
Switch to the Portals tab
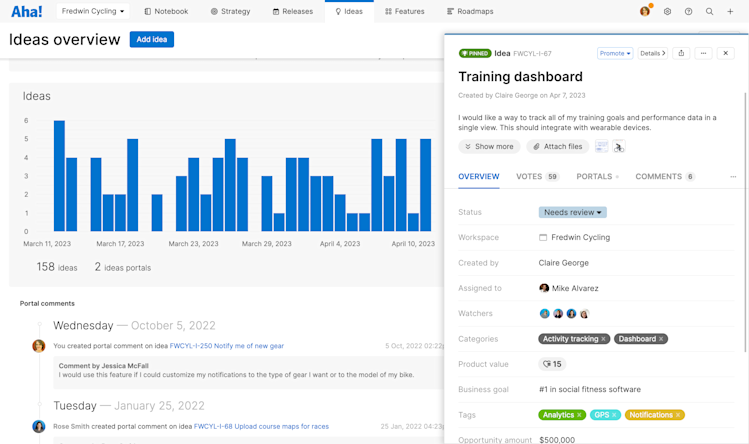point(597,176)
